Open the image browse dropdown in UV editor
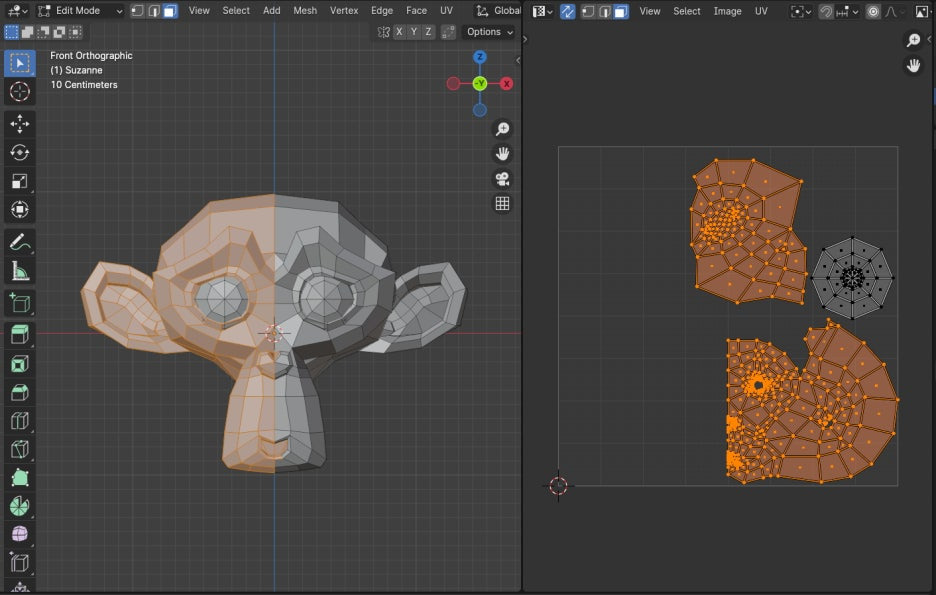Image resolution: width=936 pixels, height=595 pixels. tap(922, 11)
